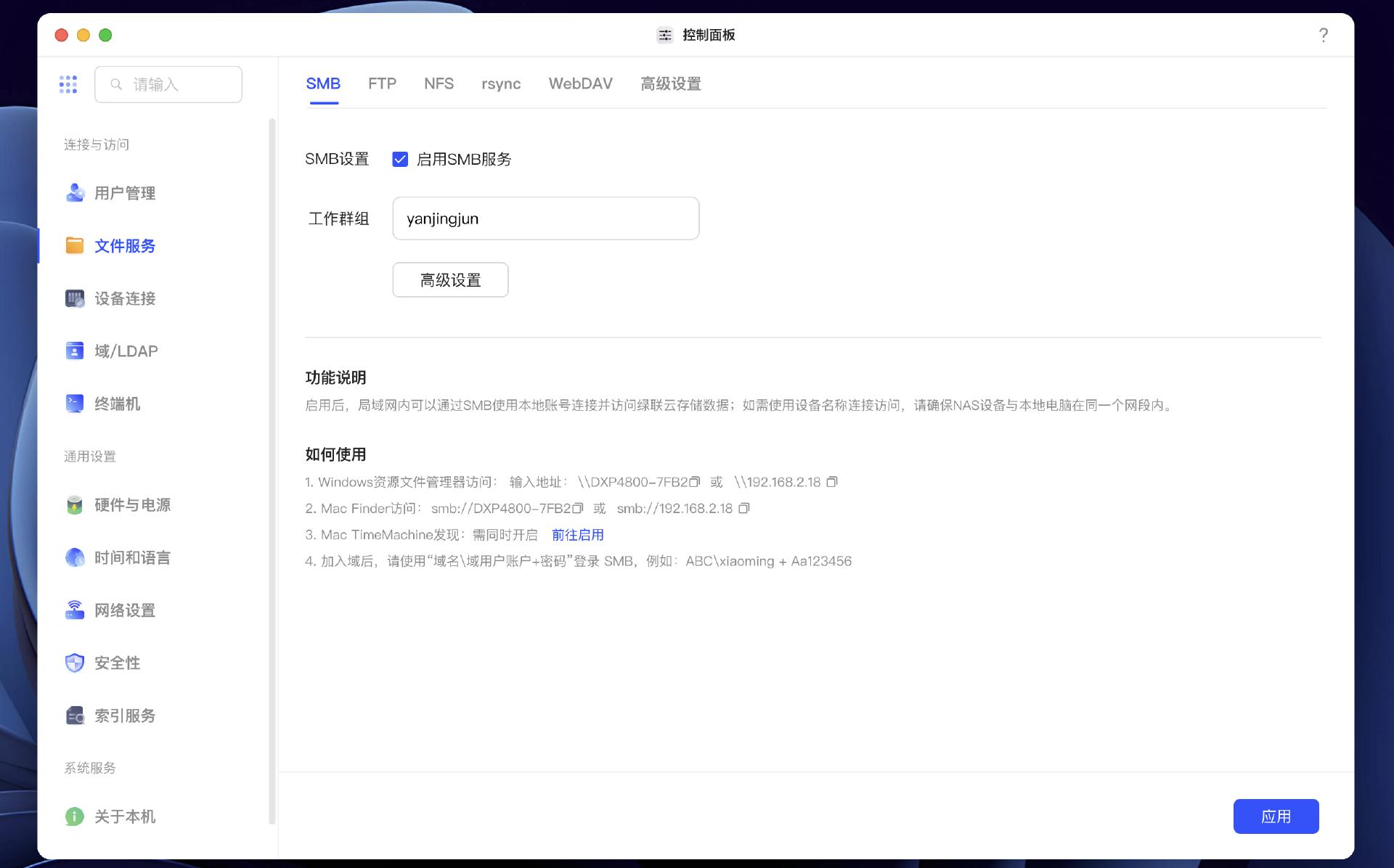
Task: Click the File Services (文件服务) folder icon
Action: (75, 246)
